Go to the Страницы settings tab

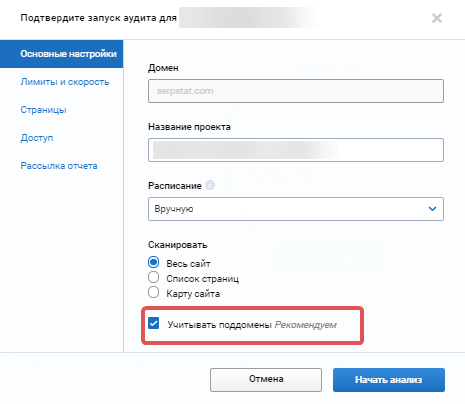click(43, 110)
